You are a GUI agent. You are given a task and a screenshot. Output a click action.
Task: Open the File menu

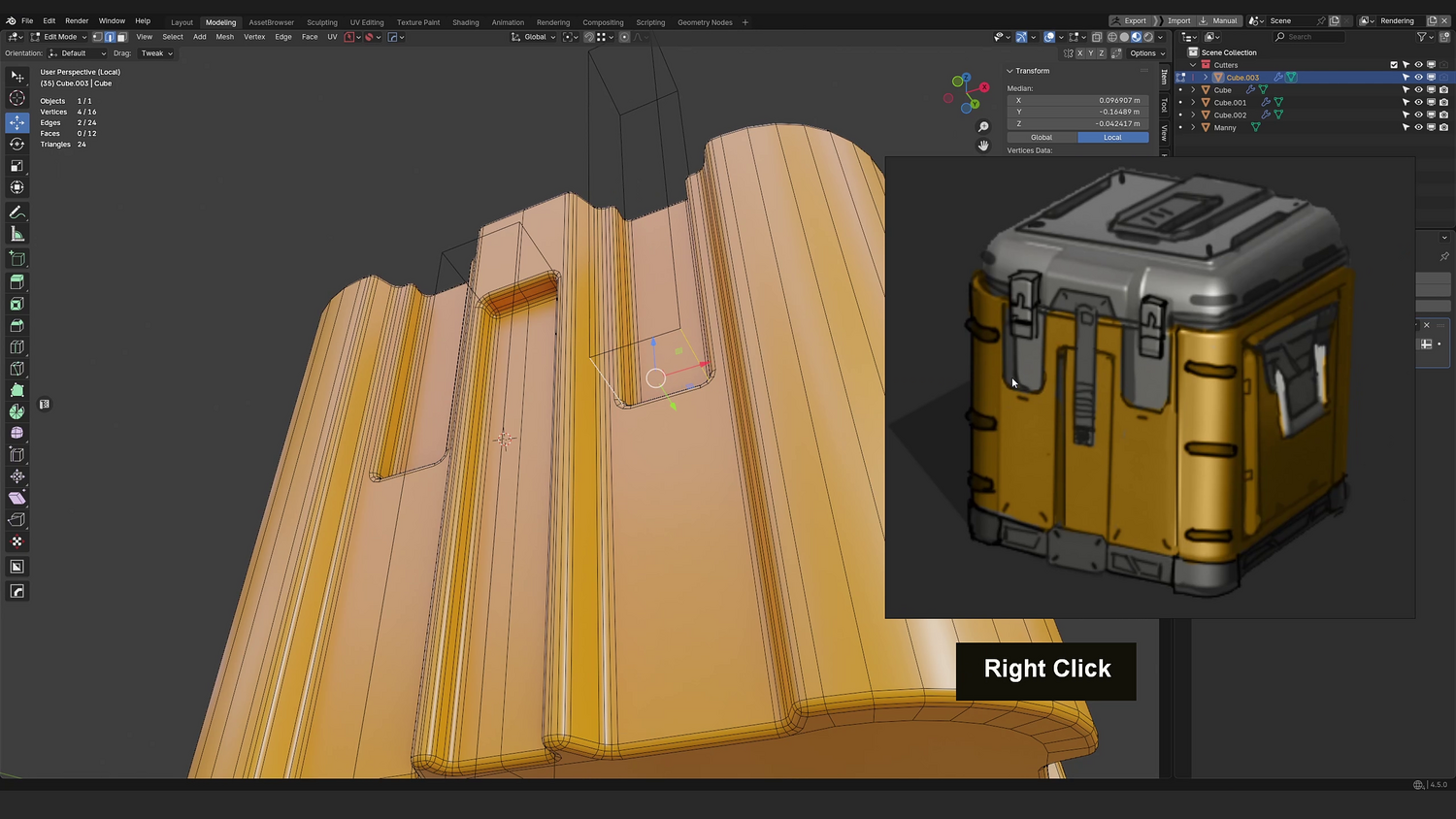click(x=27, y=20)
